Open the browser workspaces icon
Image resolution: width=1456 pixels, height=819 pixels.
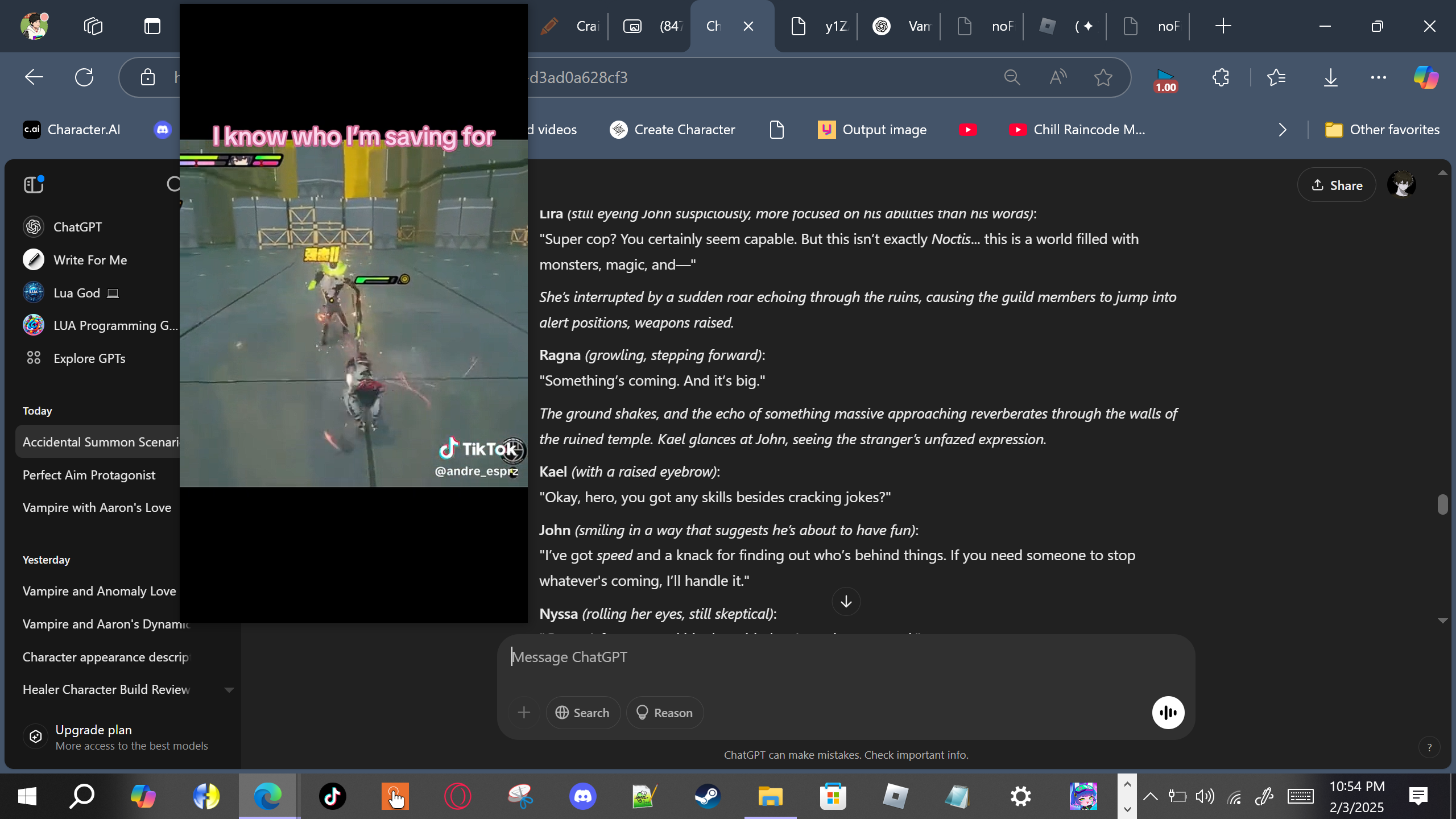tap(93, 26)
